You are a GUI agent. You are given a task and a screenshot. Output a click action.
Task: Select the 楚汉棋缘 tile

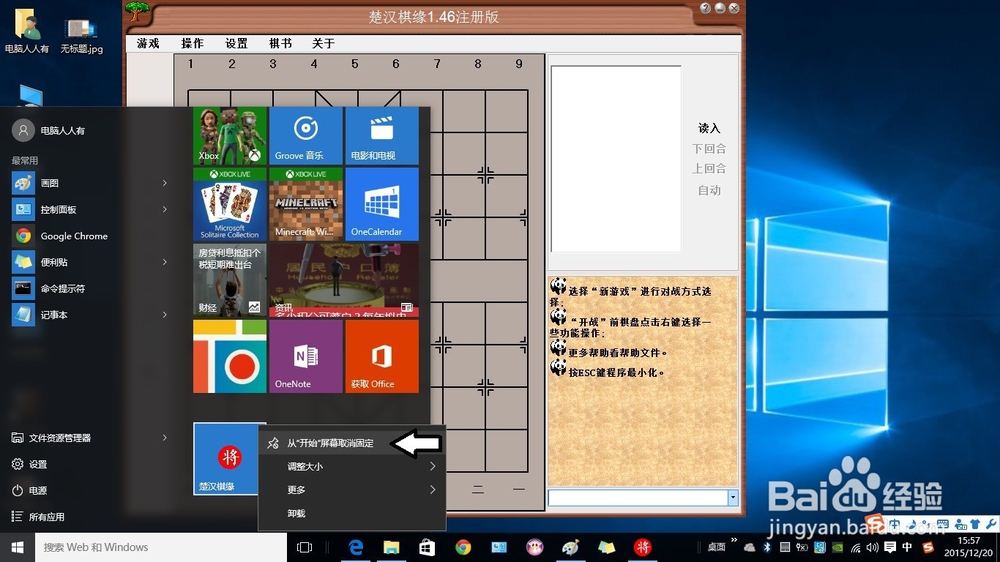pos(226,459)
